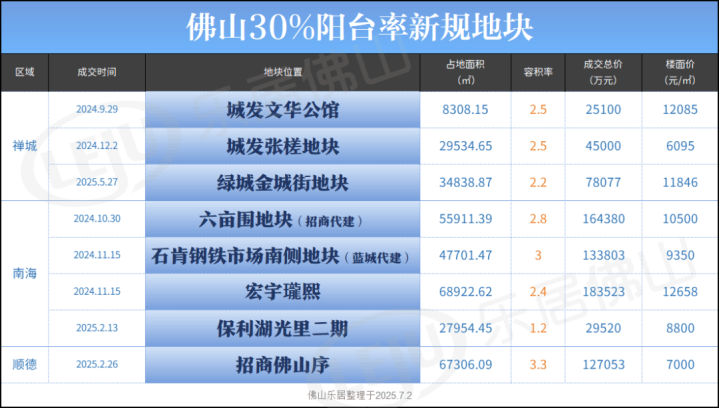Click the floor price 9350
Screen dimensions: 719x408
click(x=680, y=255)
